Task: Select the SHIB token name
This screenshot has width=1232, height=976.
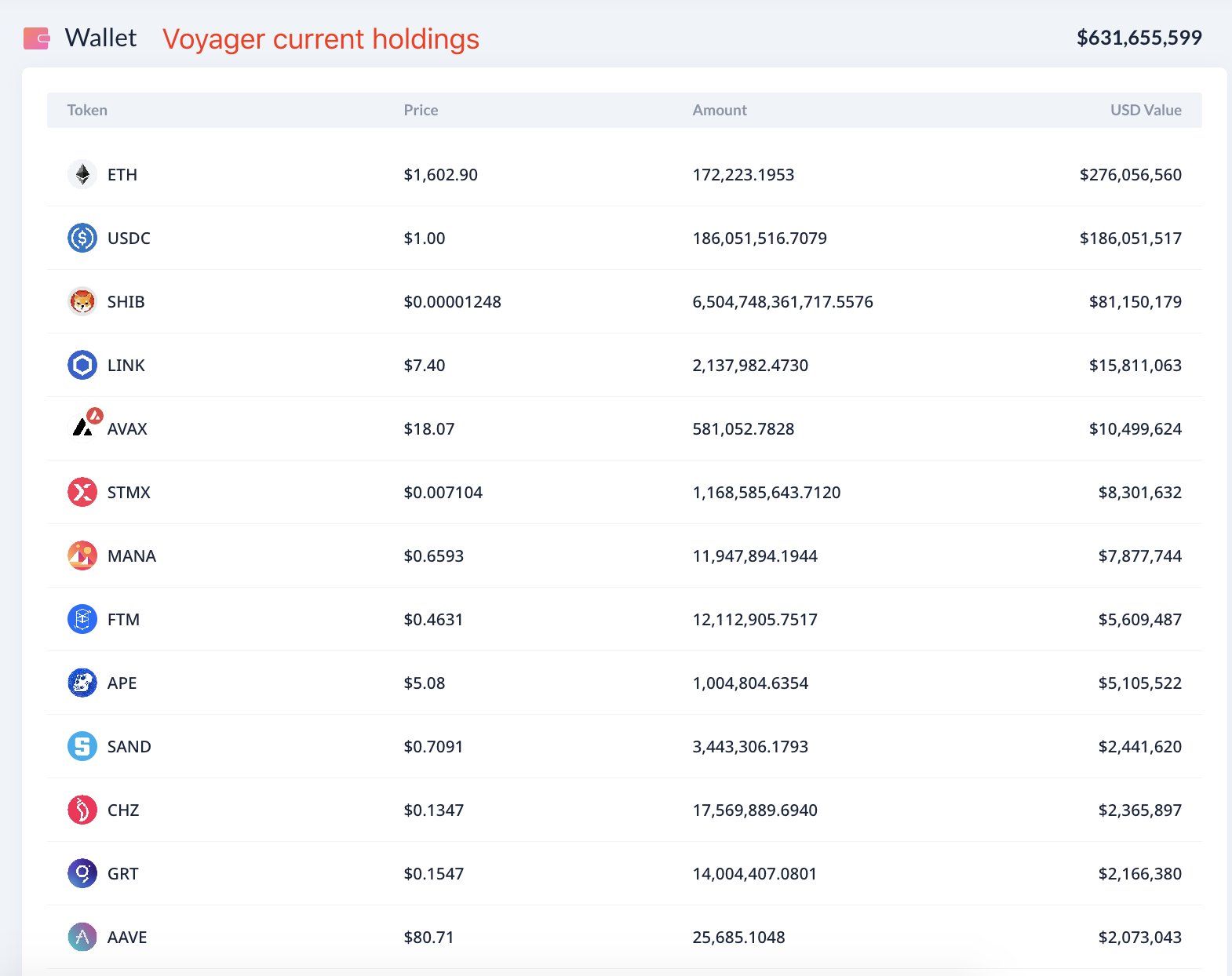Action: click(x=126, y=301)
